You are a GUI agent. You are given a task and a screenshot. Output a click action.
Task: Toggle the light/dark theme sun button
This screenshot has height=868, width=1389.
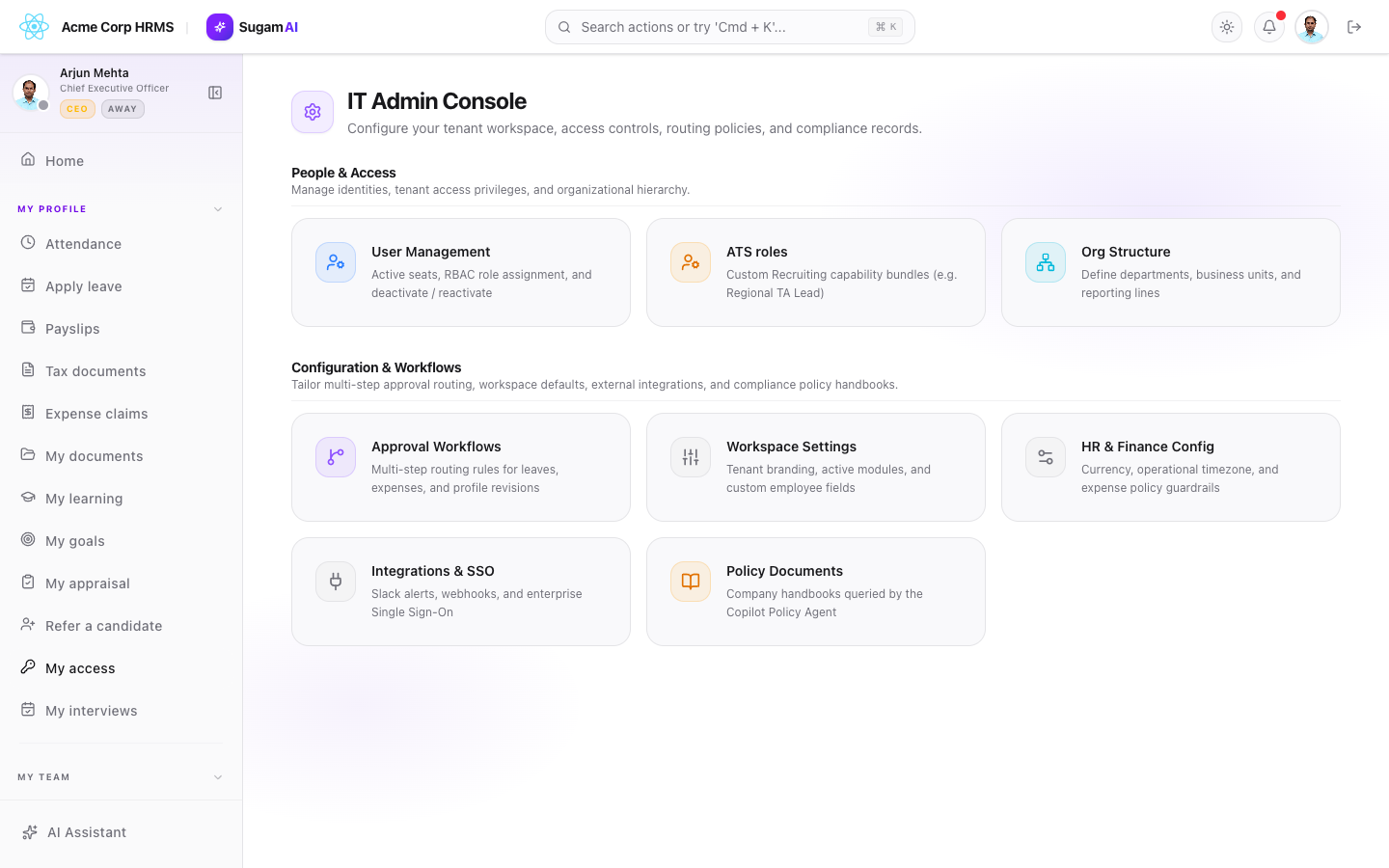[x=1227, y=27]
